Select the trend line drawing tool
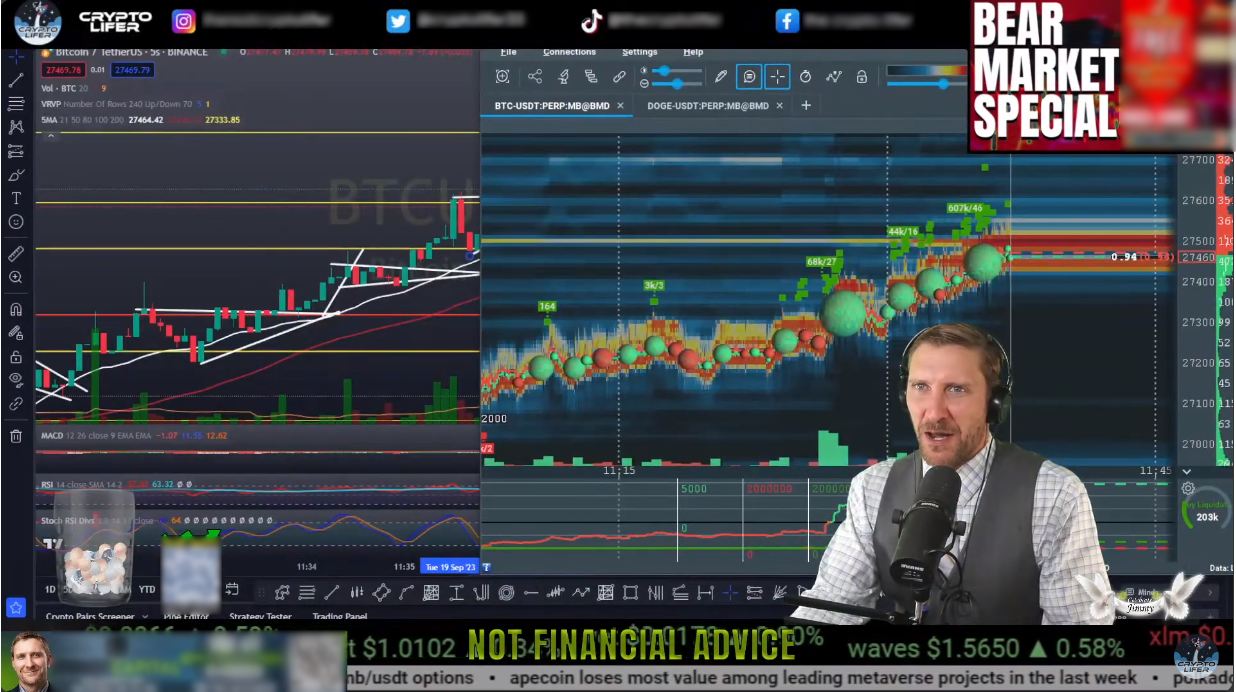Screen dimensions: 1236x692 pyautogui.click(x=16, y=80)
